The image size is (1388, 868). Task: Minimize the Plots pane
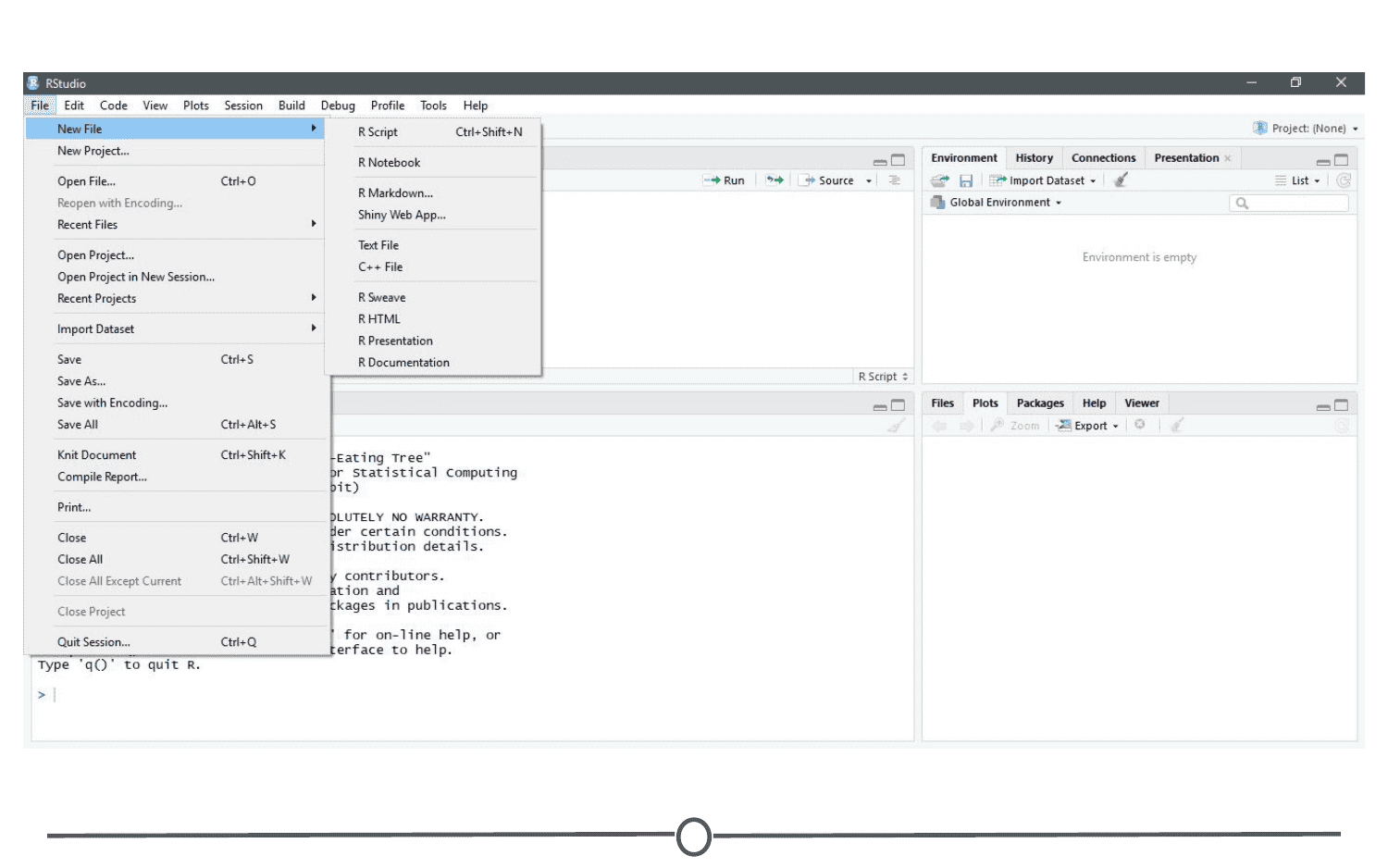(x=1323, y=406)
